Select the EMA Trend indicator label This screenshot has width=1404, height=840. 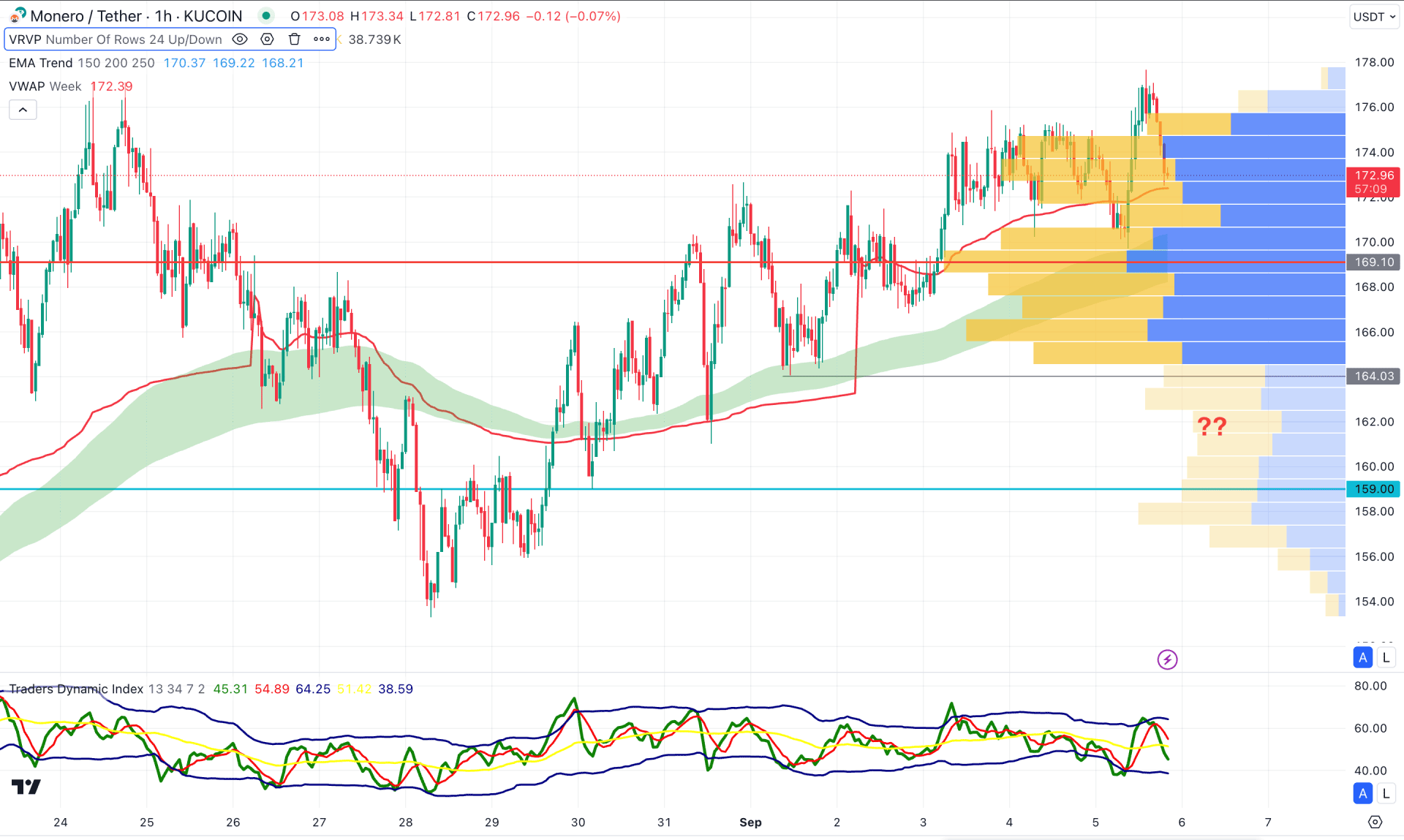[40, 63]
